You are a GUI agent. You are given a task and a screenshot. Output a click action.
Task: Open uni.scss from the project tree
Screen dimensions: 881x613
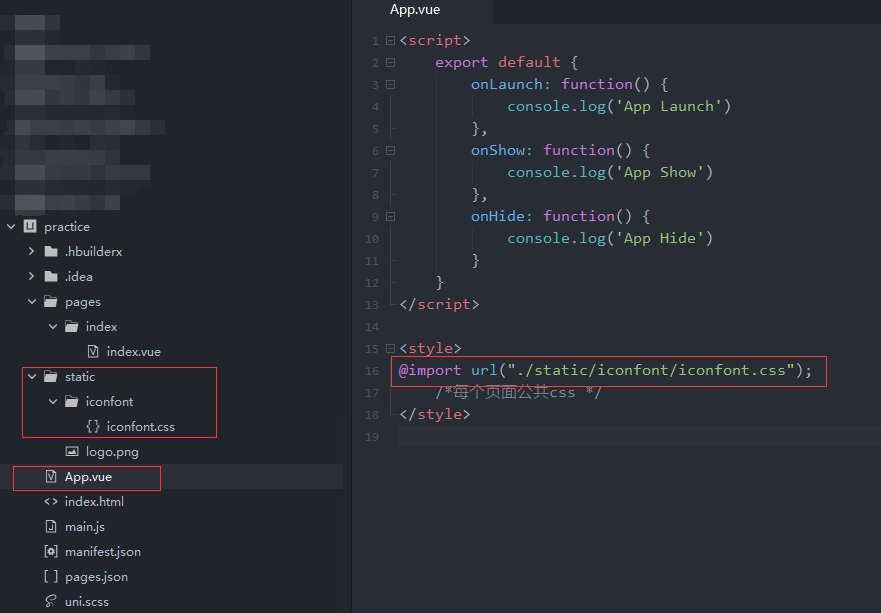87,602
